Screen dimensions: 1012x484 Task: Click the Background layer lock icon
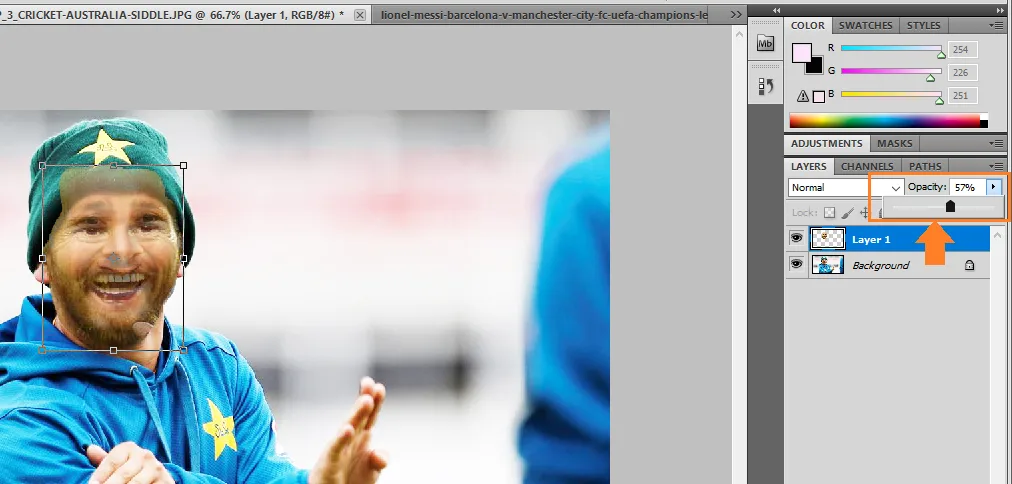click(x=969, y=265)
